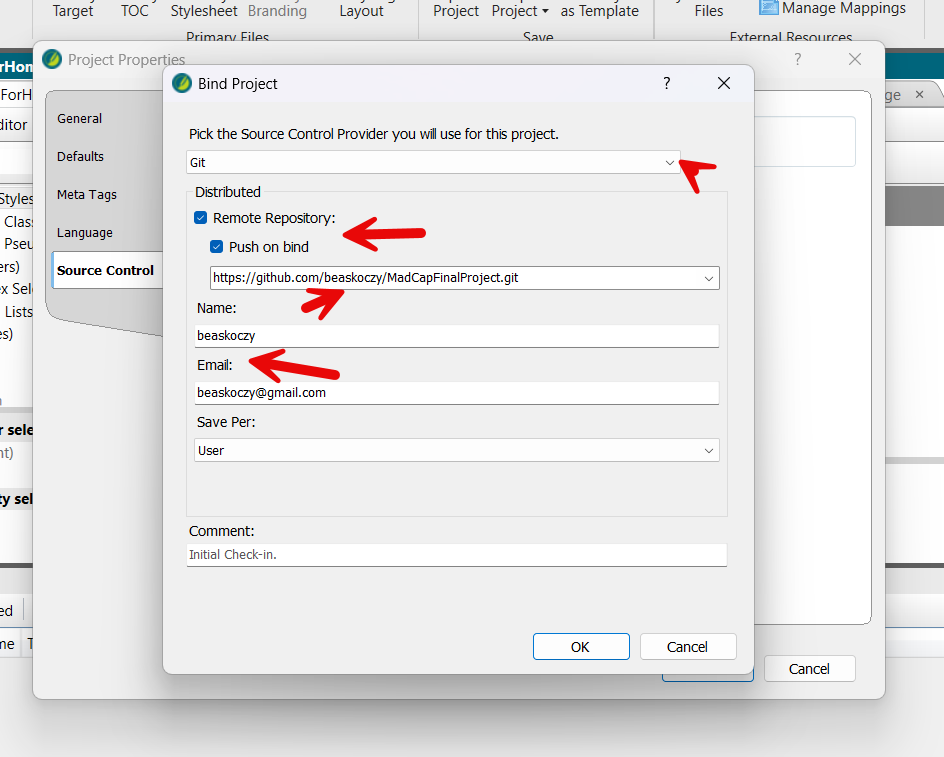The height and width of the screenshot is (757, 944).
Task: Click the Comment field reading Initial Check-in
Action: pos(456,555)
